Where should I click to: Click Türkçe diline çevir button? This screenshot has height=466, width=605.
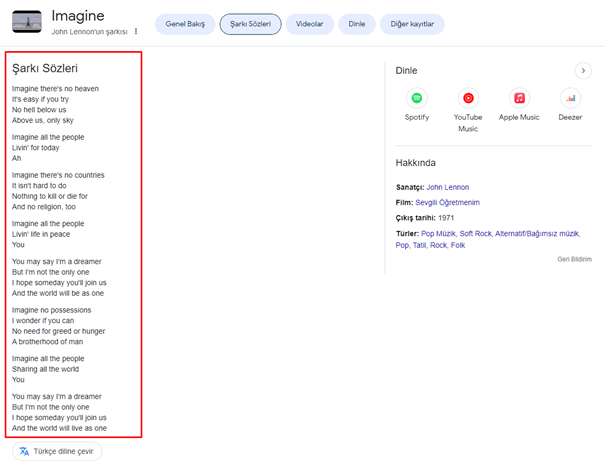coord(57,451)
